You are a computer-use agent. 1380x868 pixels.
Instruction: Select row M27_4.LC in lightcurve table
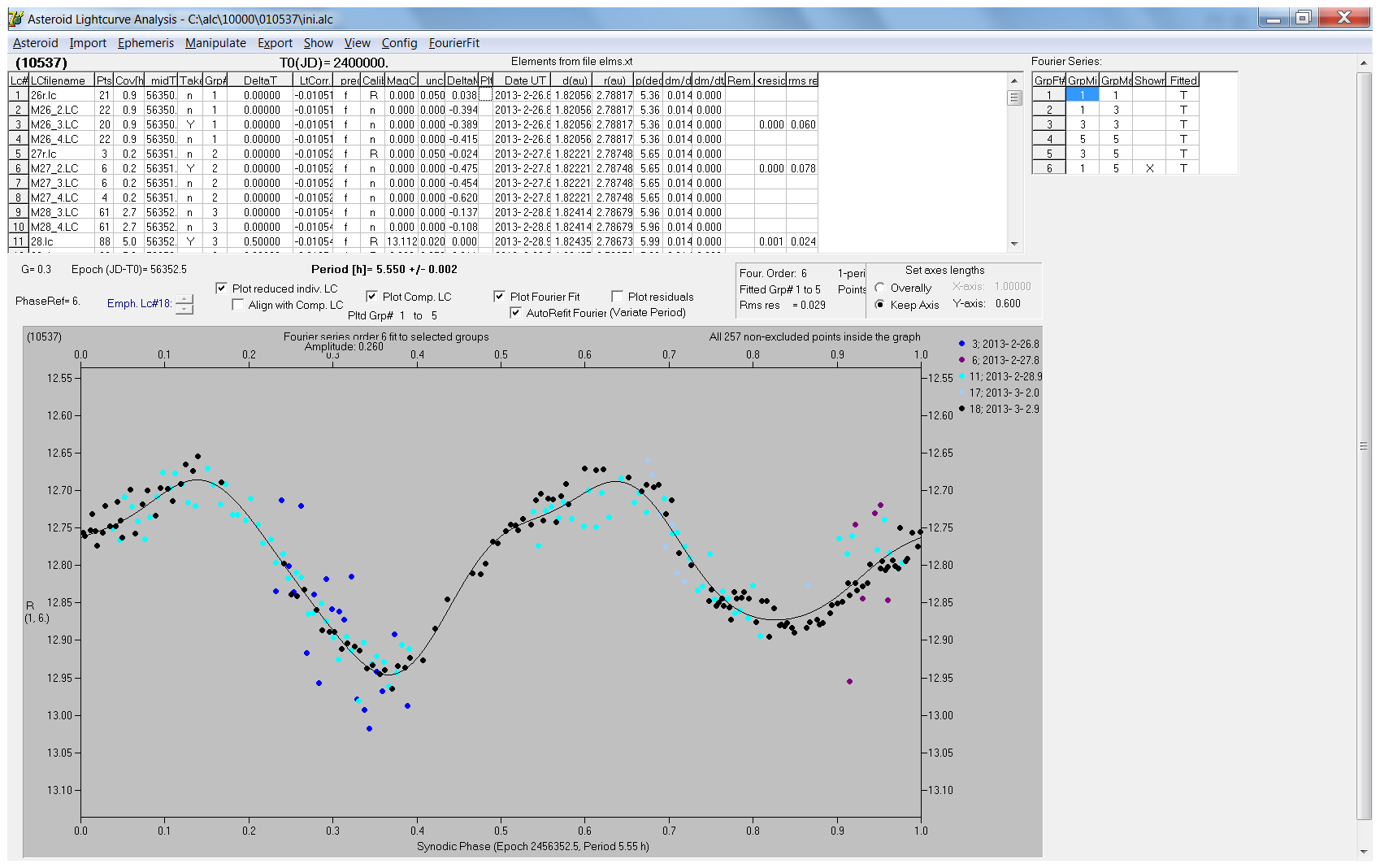[x=413, y=197]
